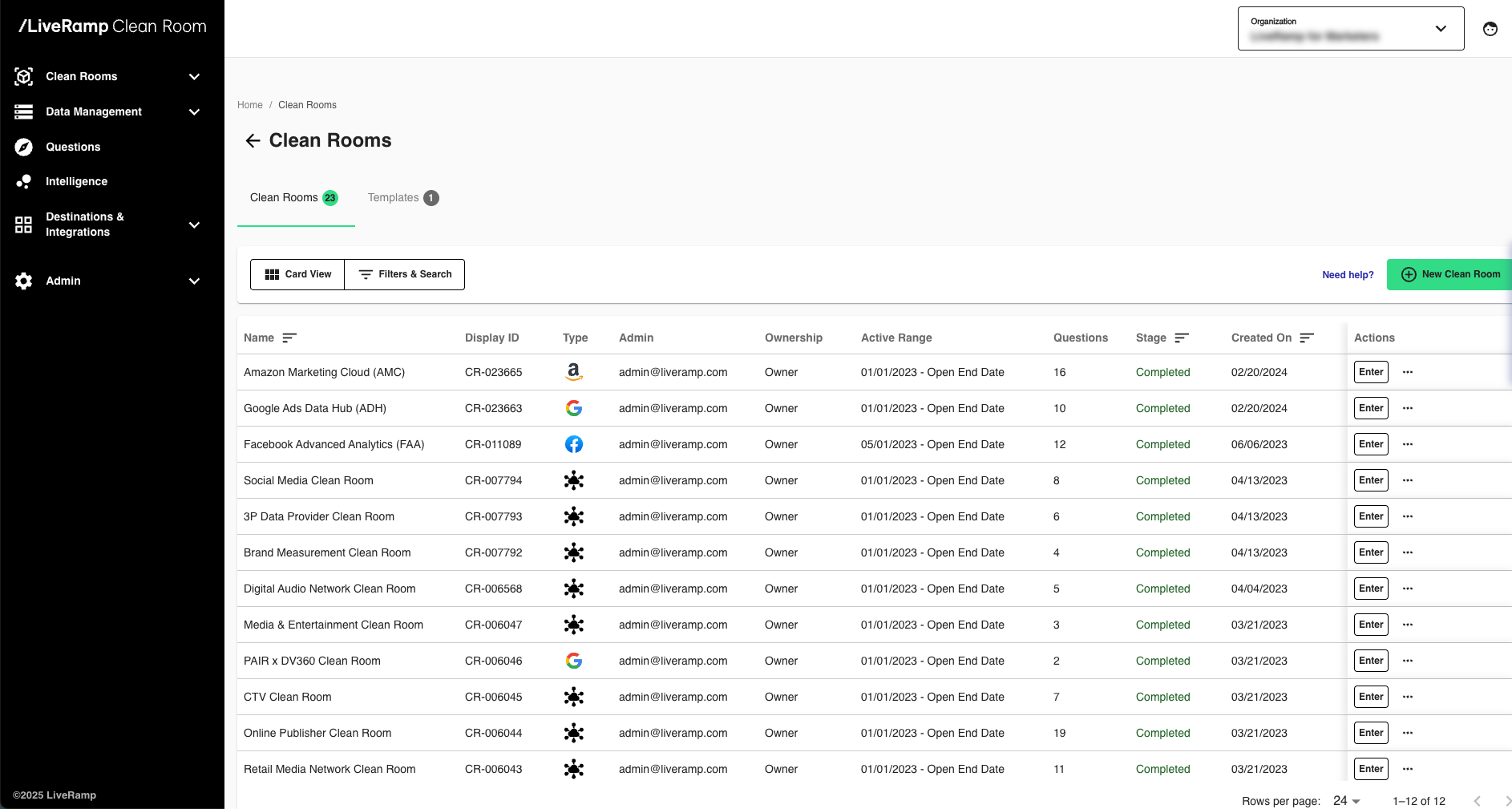
Task: Toggle sorting on the Stage column
Action: coord(1183,338)
